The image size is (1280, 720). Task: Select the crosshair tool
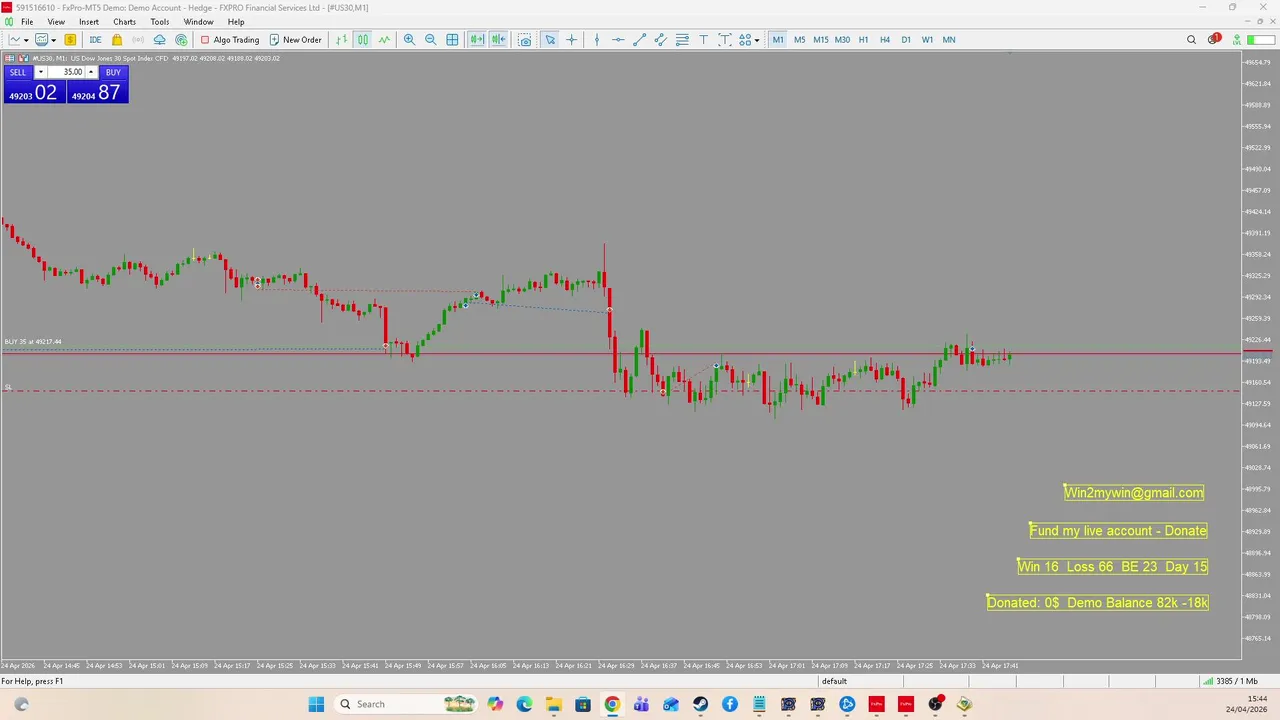click(x=571, y=40)
